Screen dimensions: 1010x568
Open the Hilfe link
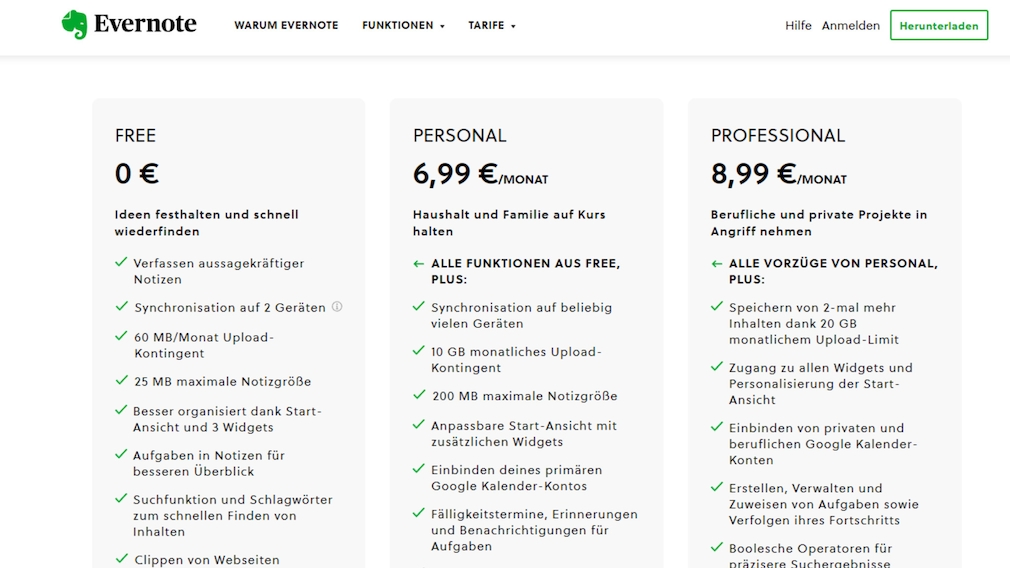(798, 26)
